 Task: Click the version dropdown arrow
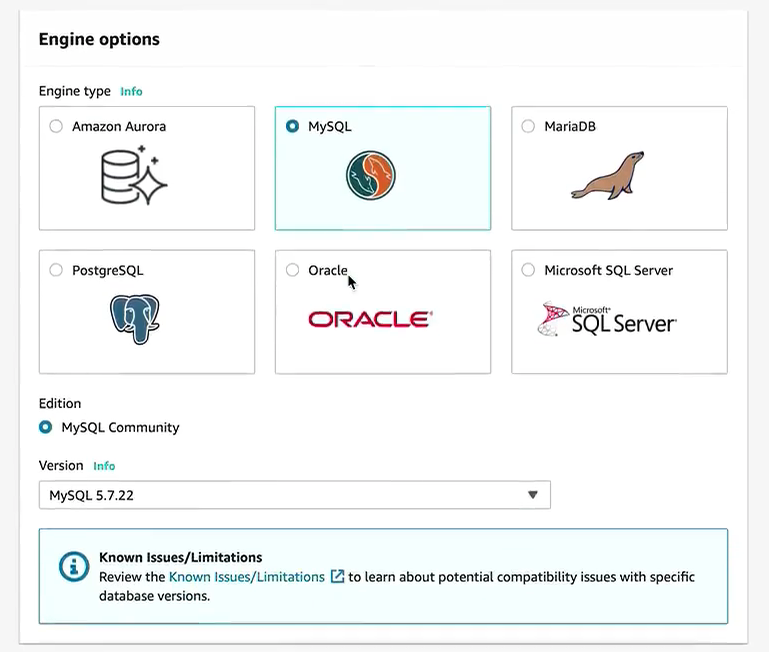point(533,495)
